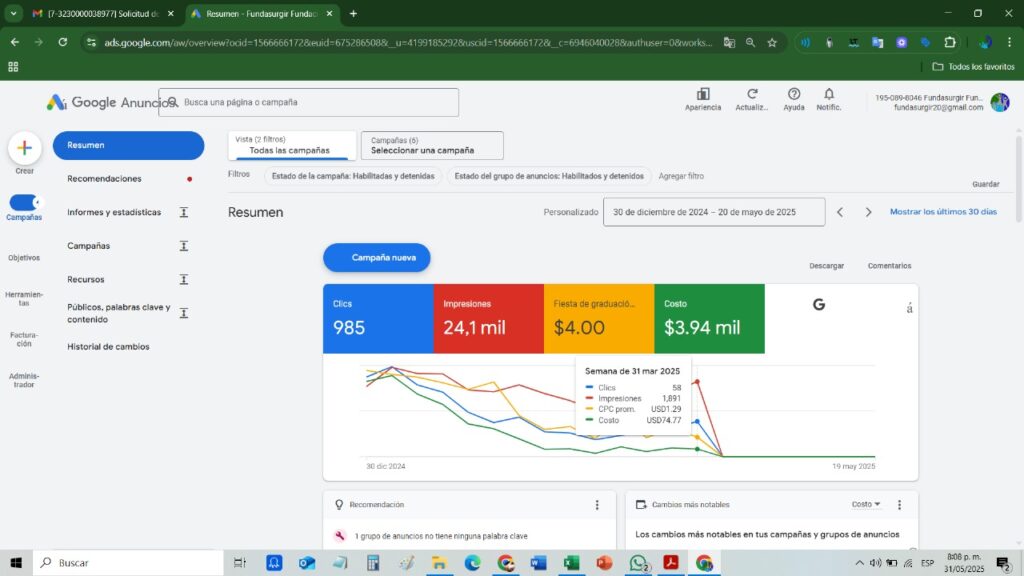
Task: Click the Campaña nueva button
Action: point(376,257)
